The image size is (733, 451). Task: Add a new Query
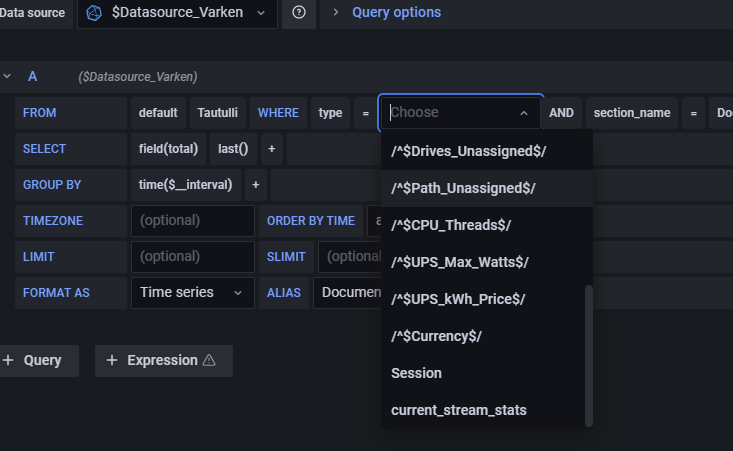39,360
